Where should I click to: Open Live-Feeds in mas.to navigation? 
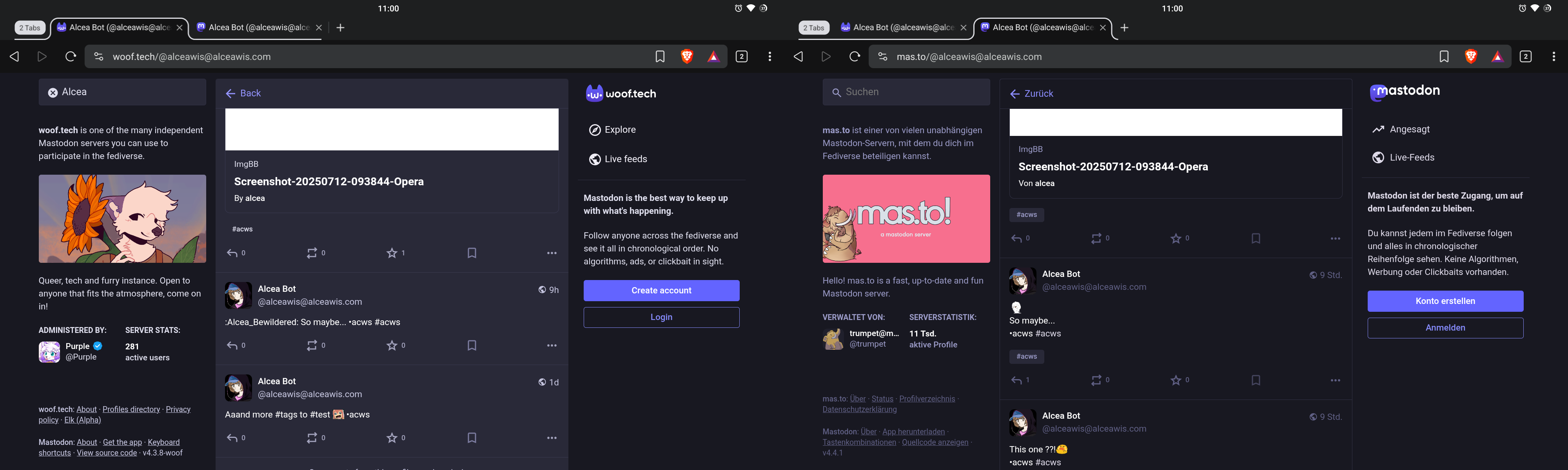tap(1404, 157)
